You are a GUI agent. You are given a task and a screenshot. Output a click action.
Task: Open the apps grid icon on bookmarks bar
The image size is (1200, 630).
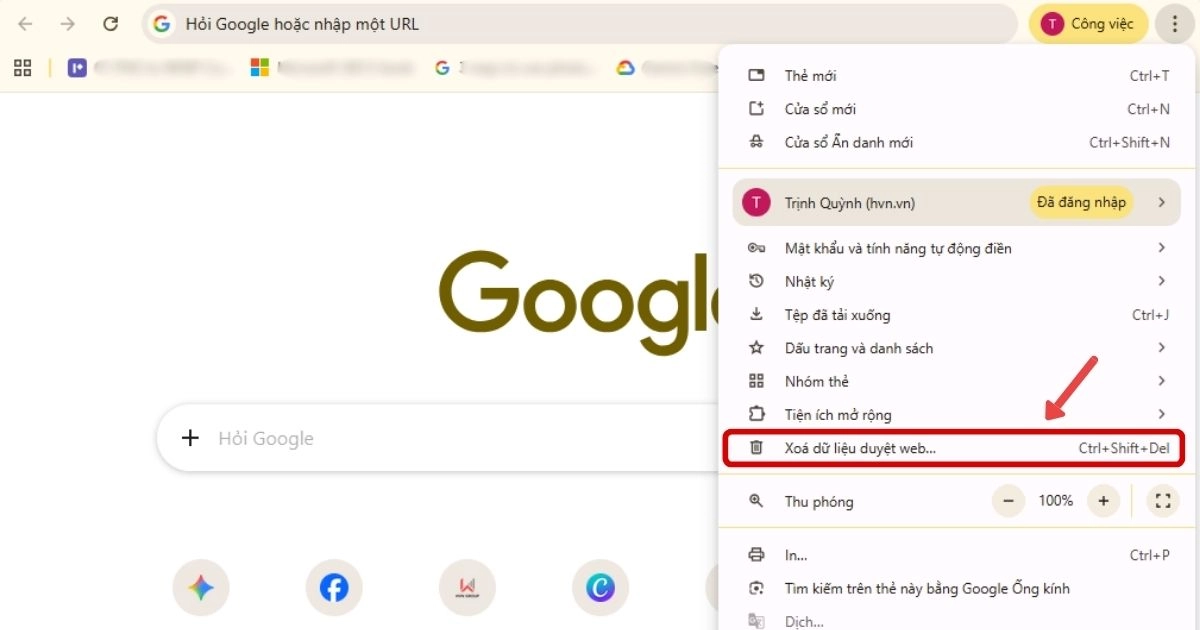(23, 68)
